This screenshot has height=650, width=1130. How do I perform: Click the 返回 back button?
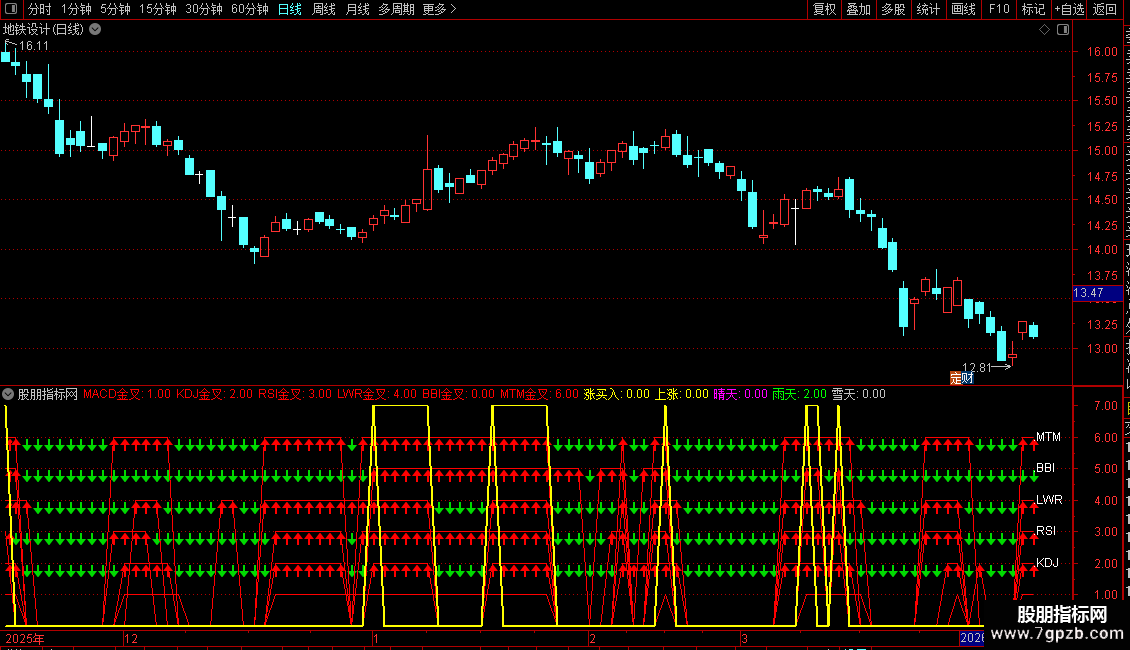[x=1104, y=9]
